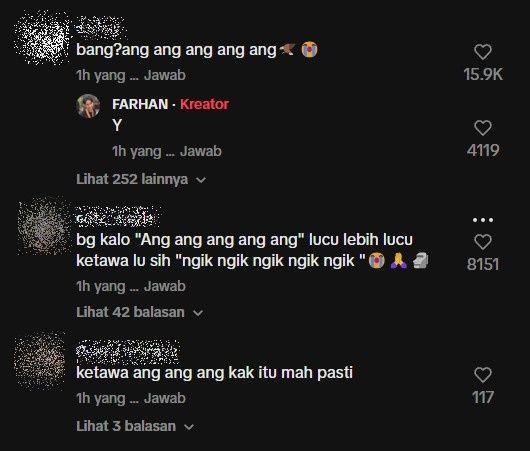
Task: Click the third commenter's blurred username
Action: pyautogui.click(x=127, y=351)
